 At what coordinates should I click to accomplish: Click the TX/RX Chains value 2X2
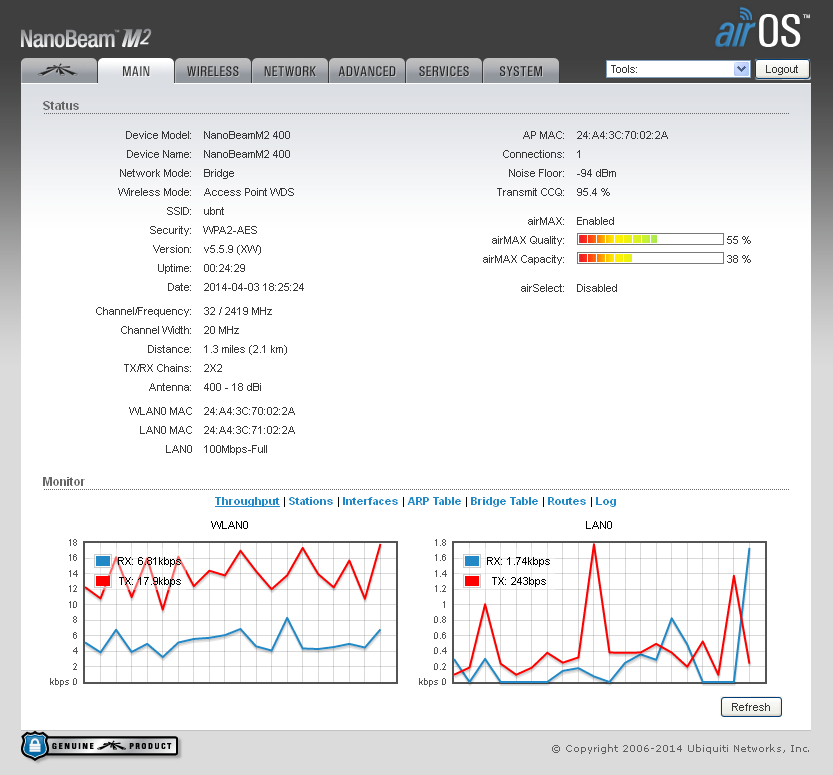[212, 369]
